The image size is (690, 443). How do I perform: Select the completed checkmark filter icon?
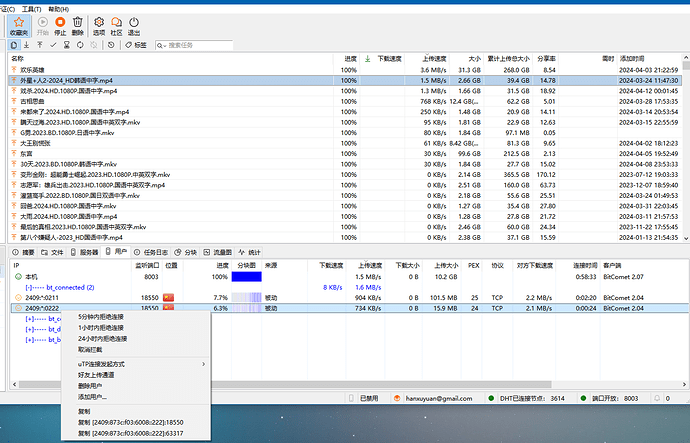coord(53,45)
